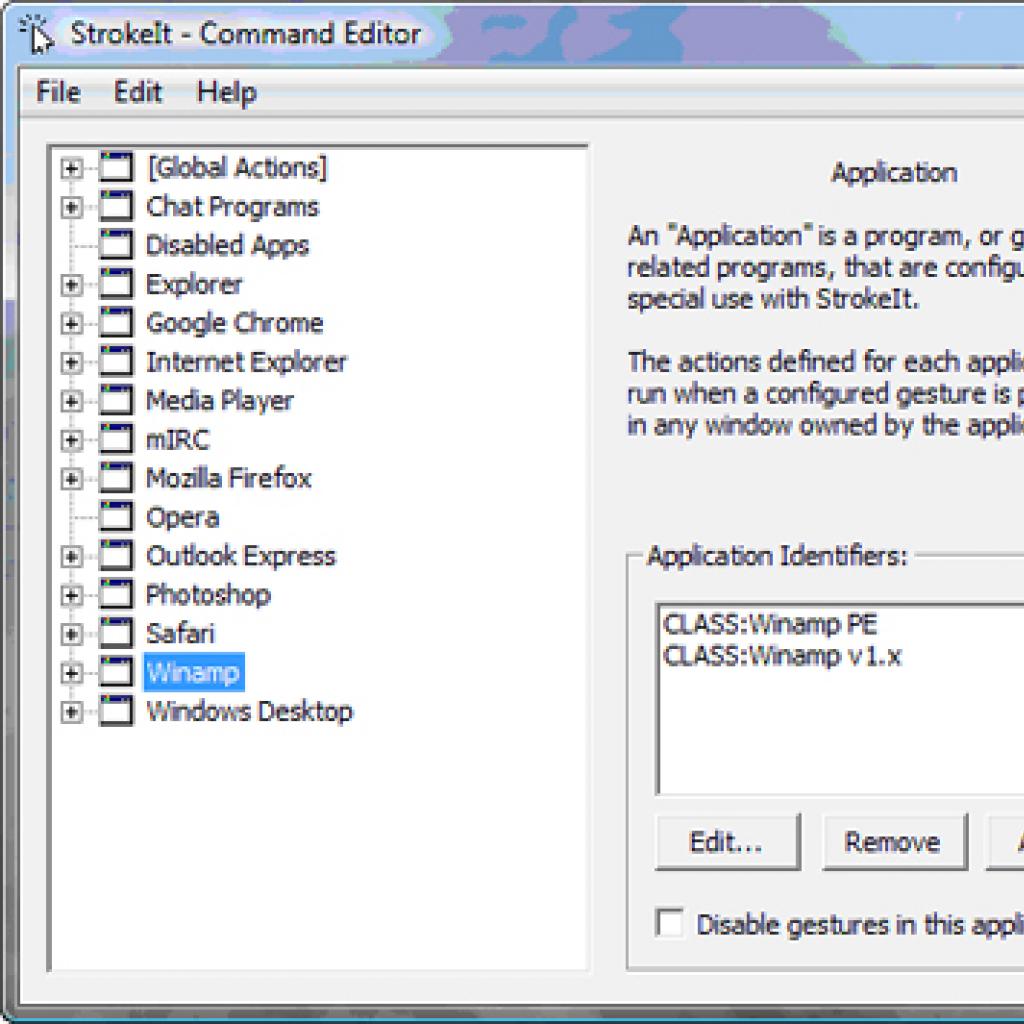Expand the Mozilla Firefox tree node

71,479
